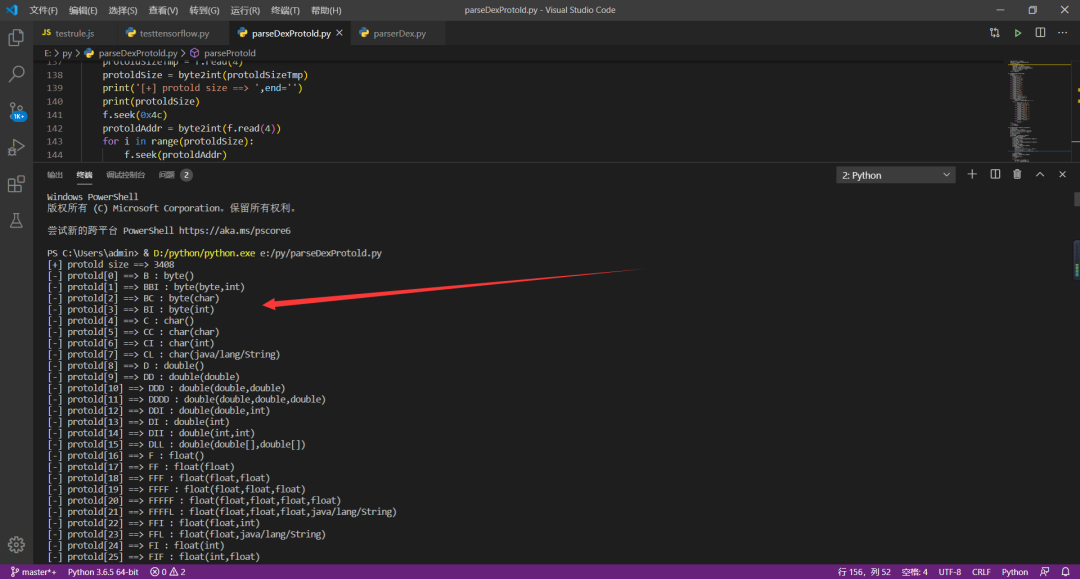Image resolution: width=1080 pixels, height=579 pixels.
Task: Switch to 调试控制台 debug console tab
Action: (125, 175)
